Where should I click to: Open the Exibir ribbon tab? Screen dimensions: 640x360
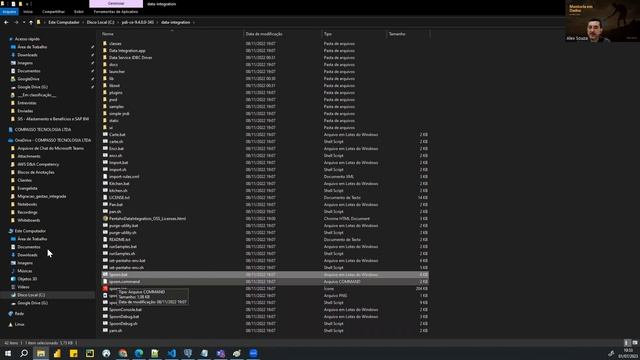coord(79,12)
